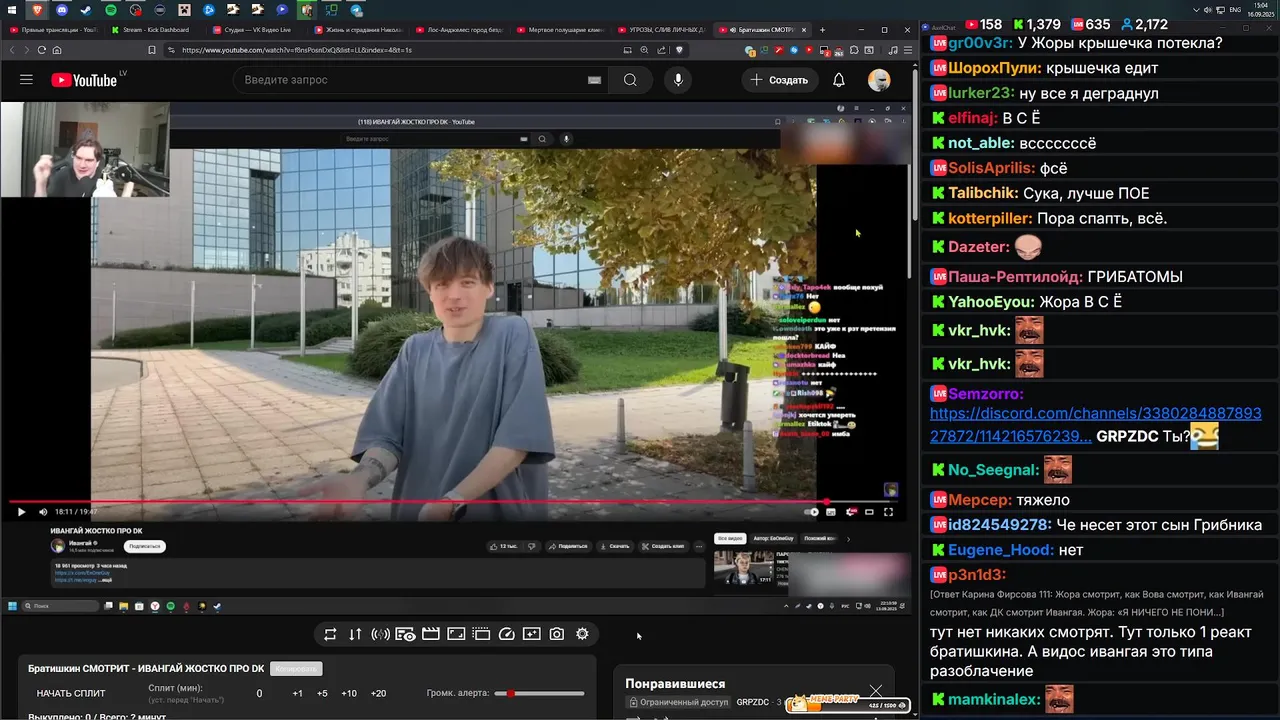This screenshot has width=1280, height=720.
Task: Click chat username Паша-Рептилойд
Action: pyautogui.click(x=1014, y=276)
